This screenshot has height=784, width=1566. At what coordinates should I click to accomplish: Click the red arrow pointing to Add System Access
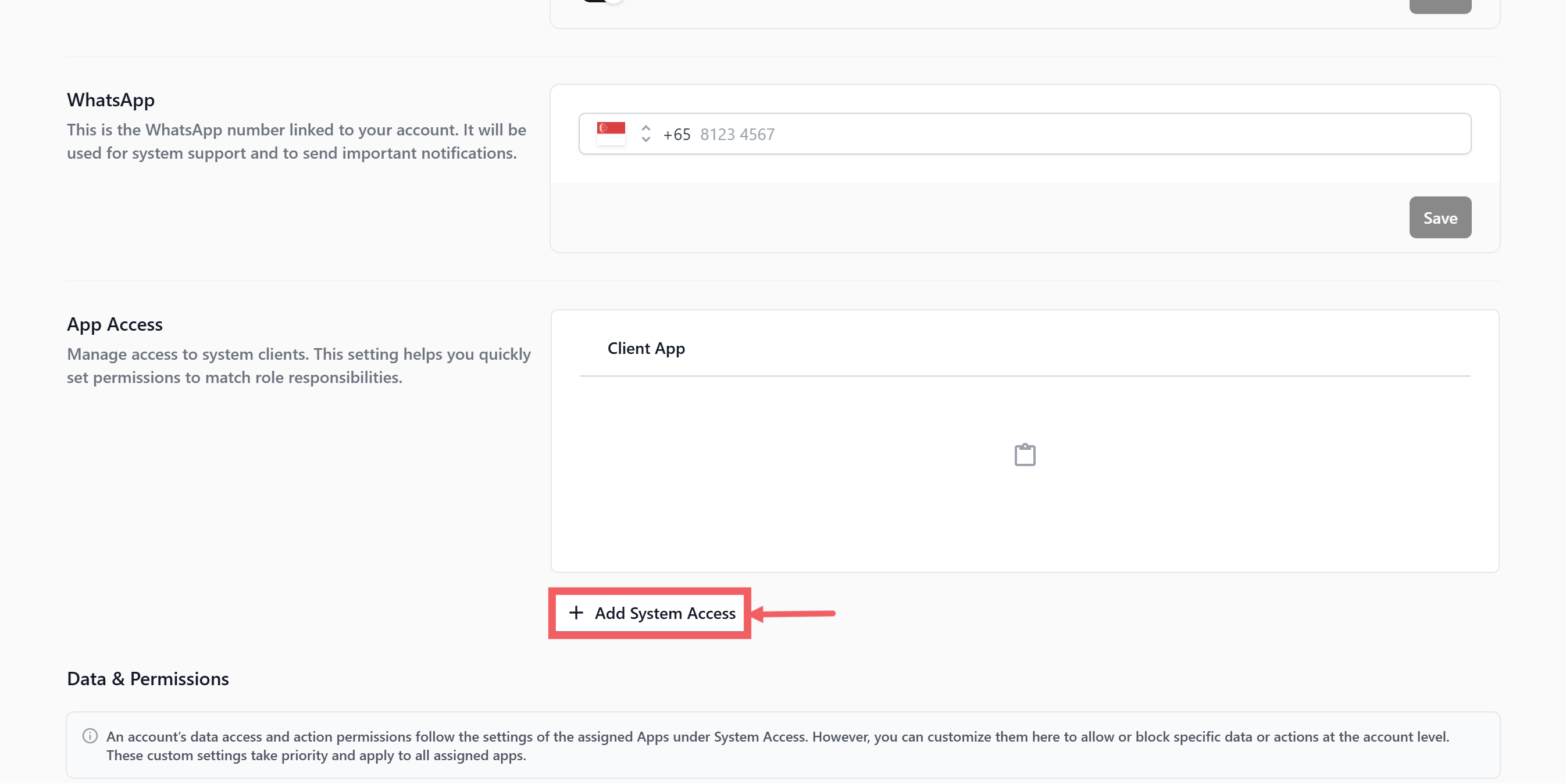(x=795, y=613)
